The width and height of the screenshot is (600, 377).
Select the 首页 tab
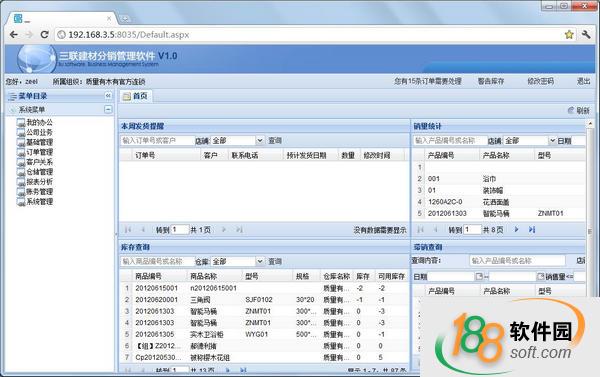[x=135, y=96]
